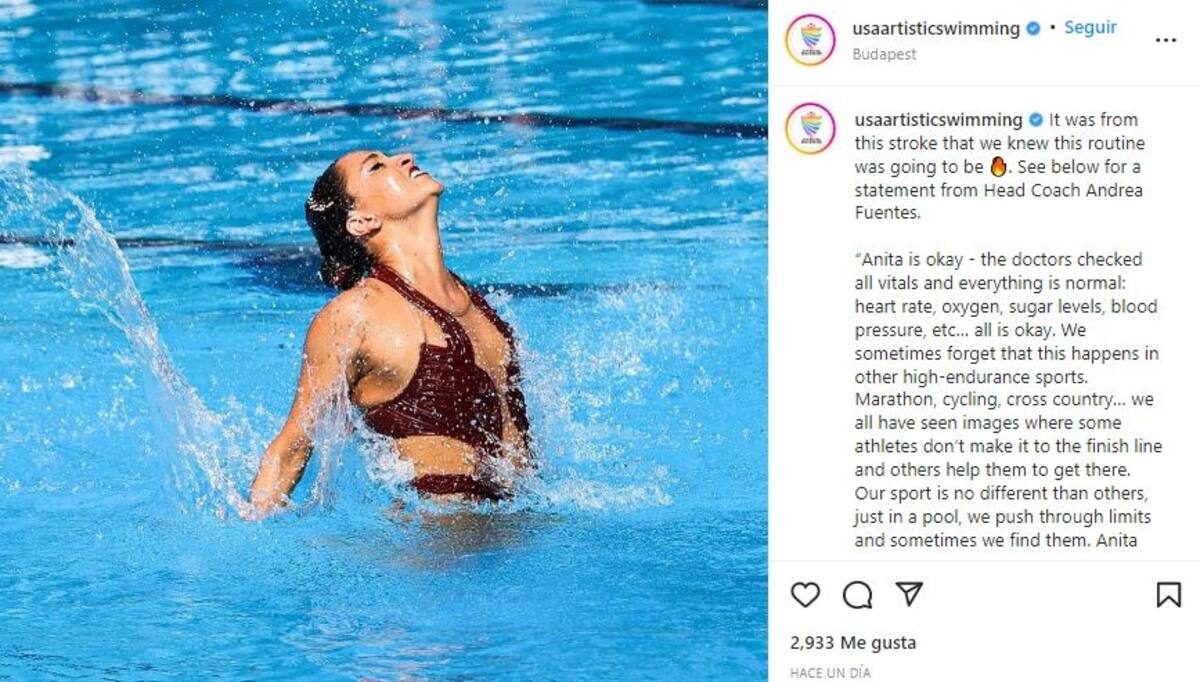Screen dimensions: 1200x682
Task: Share the post with the paper plane icon
Action: (909, 594)
